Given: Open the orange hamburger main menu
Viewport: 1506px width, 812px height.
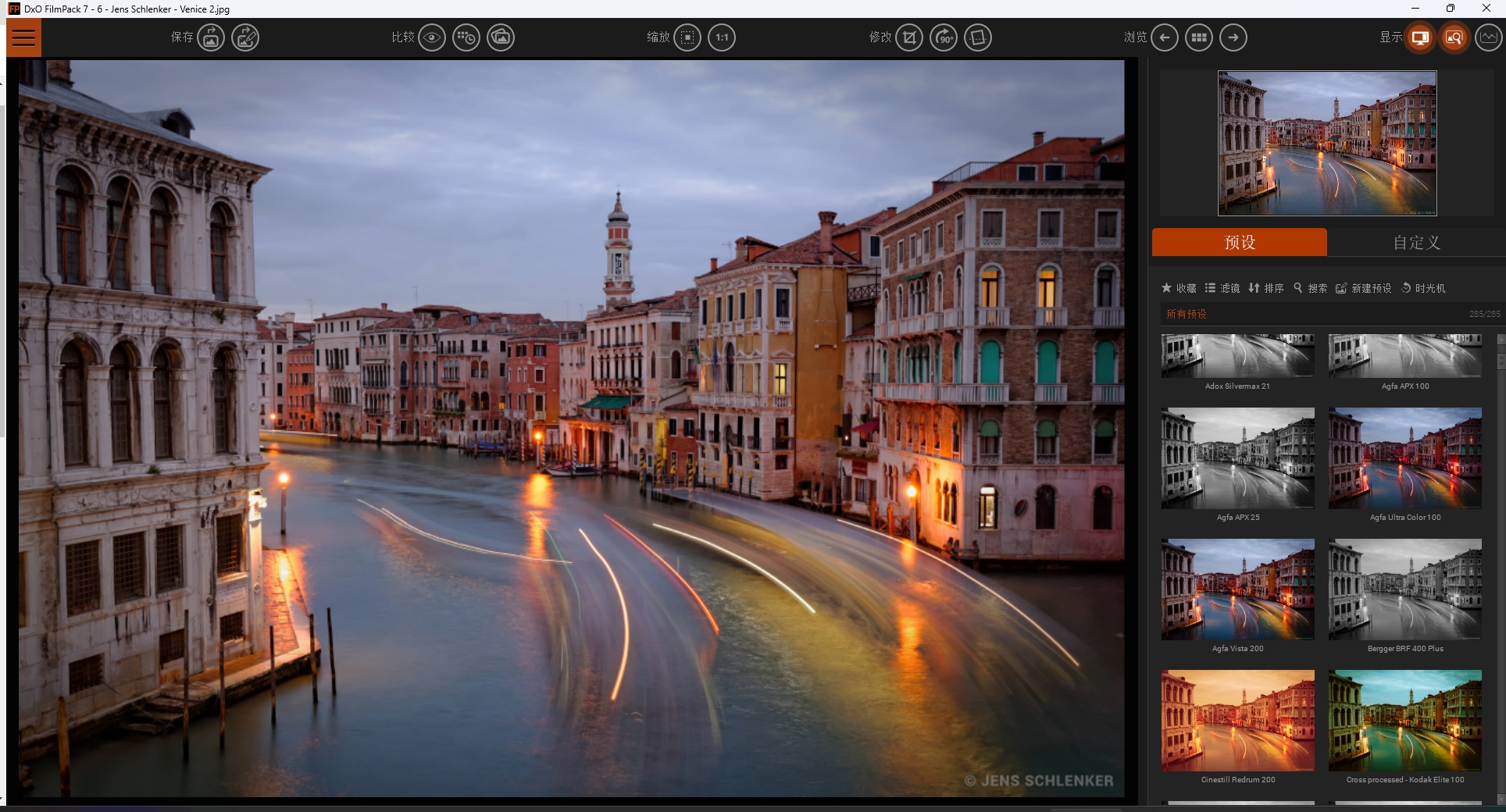Looking at the screenshot, I should tap(23, 37).
